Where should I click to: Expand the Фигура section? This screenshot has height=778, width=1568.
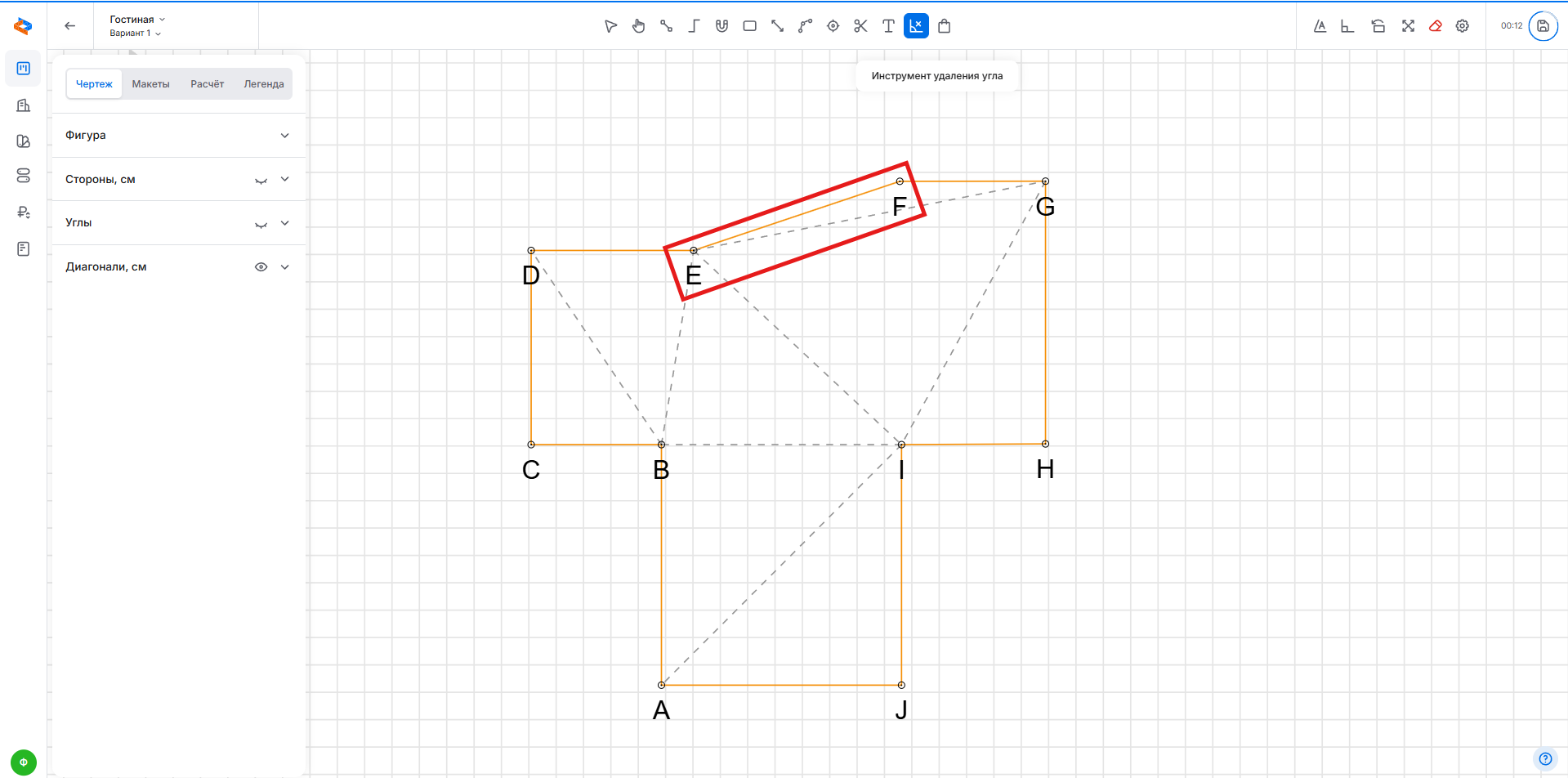[284, 136]
